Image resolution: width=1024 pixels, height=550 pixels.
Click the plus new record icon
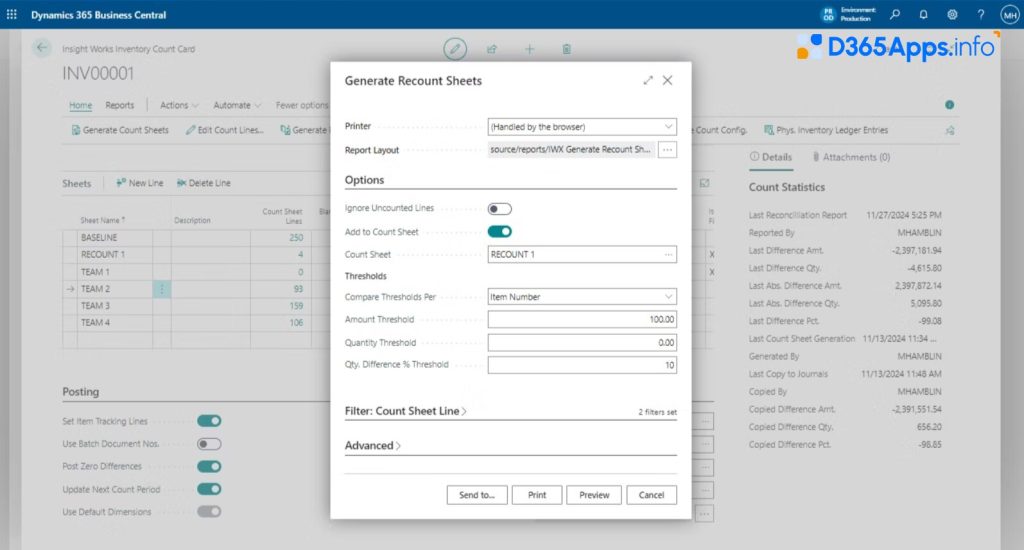point(530,49)
